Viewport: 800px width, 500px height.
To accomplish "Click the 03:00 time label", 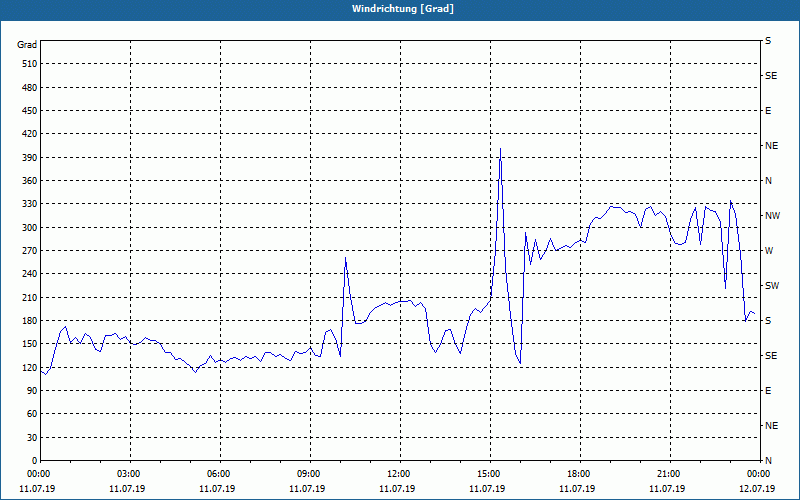I will pyautogui.click(x=129, y=474).
